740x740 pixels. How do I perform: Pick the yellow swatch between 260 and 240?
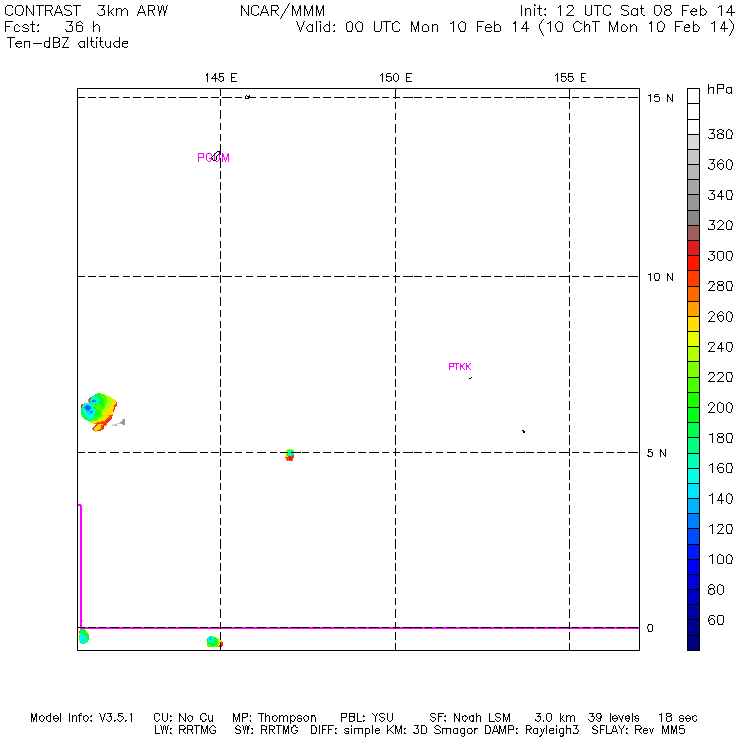(693, 339)
